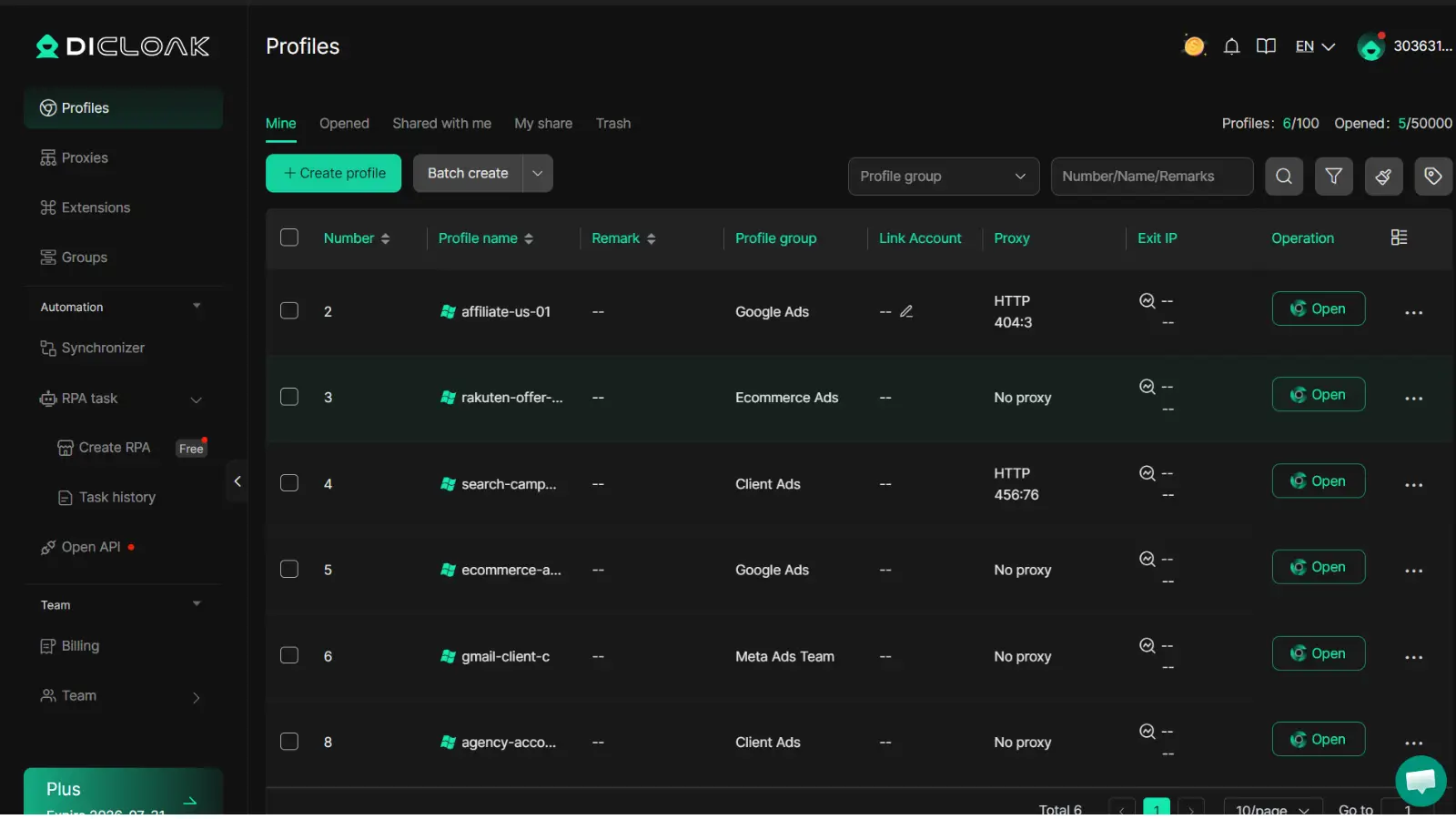Open more options for rakuten-offer row

click(x=1413, y=399)
